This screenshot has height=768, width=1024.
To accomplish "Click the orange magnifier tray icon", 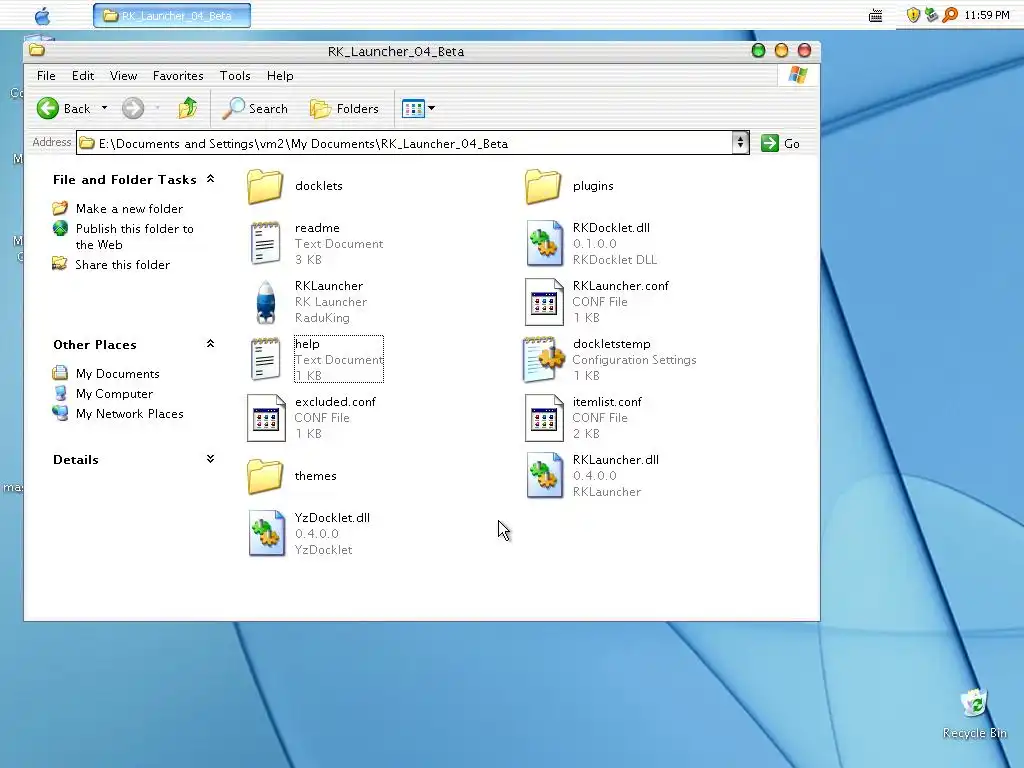I will coord(950,15).
